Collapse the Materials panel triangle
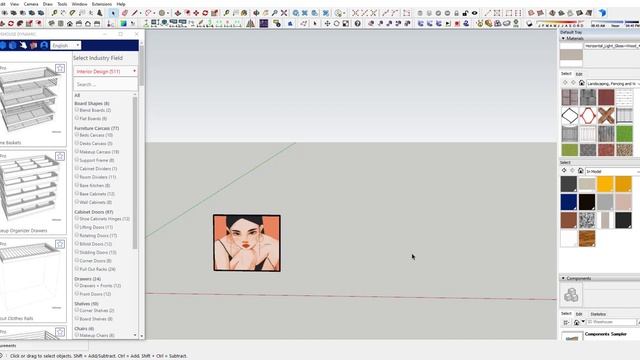The height and width of the screenshot is (360, 640). tap(563, 38)
